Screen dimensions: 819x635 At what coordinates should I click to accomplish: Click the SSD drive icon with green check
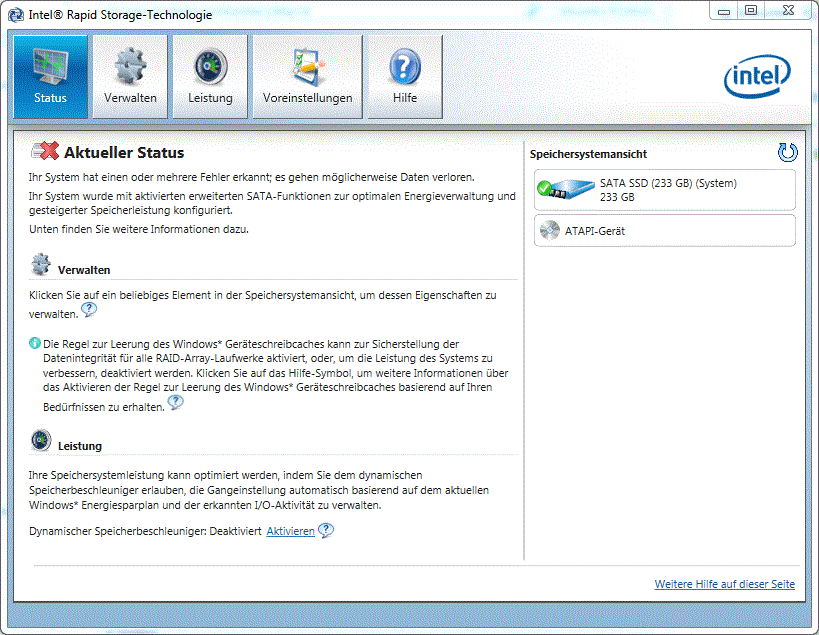(x=566, y=189)
